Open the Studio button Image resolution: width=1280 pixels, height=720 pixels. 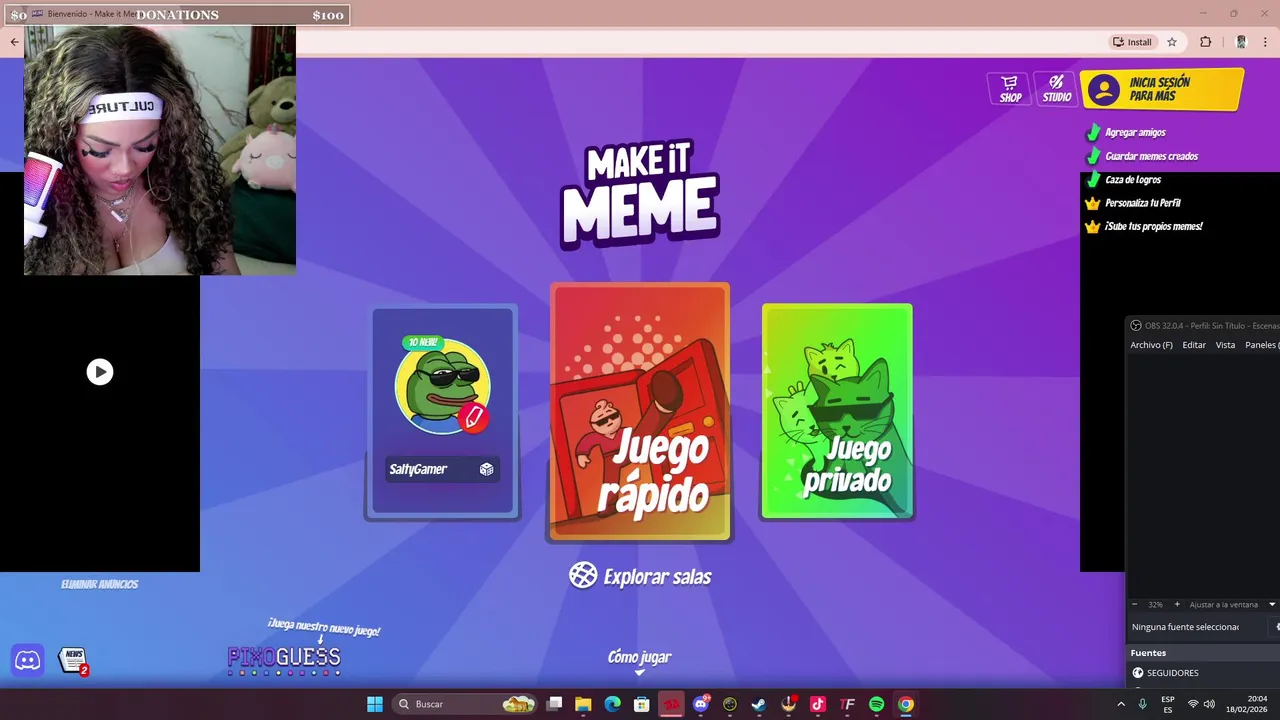pyautogui.click(x=1056, y=88)
